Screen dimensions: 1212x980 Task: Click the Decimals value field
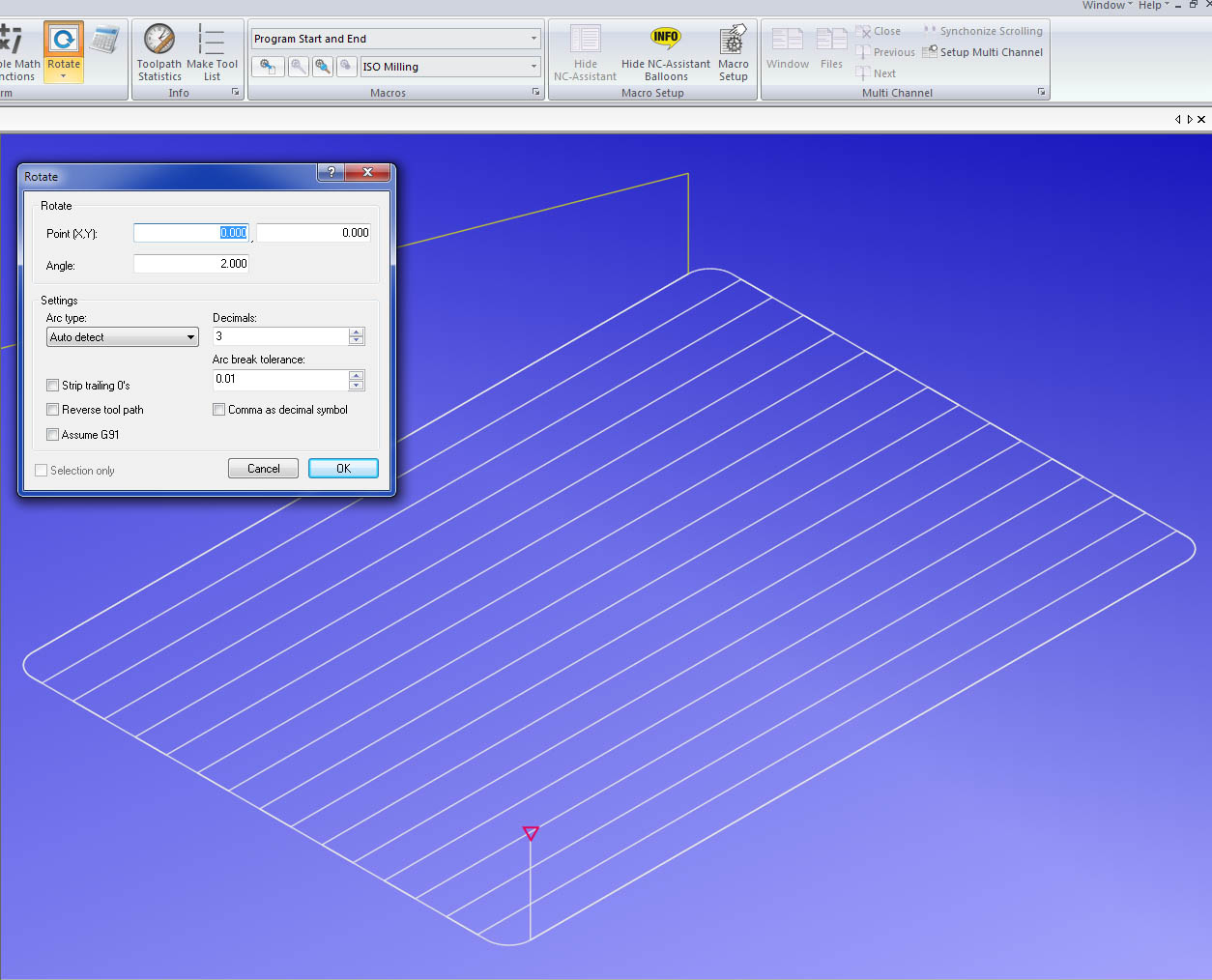point(281,336)
